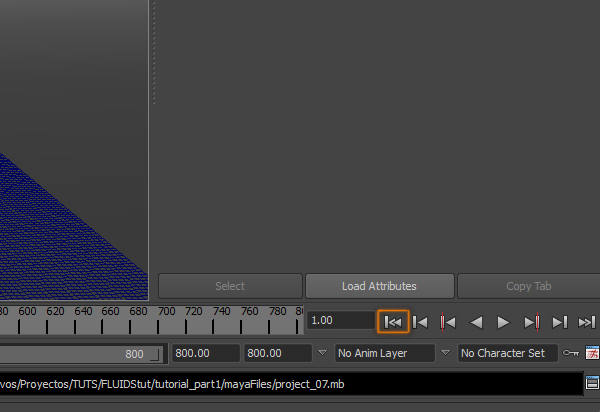
Task: Expand the character set dropdown arrow
Action: pyautogui.click(x=446, y=353)
